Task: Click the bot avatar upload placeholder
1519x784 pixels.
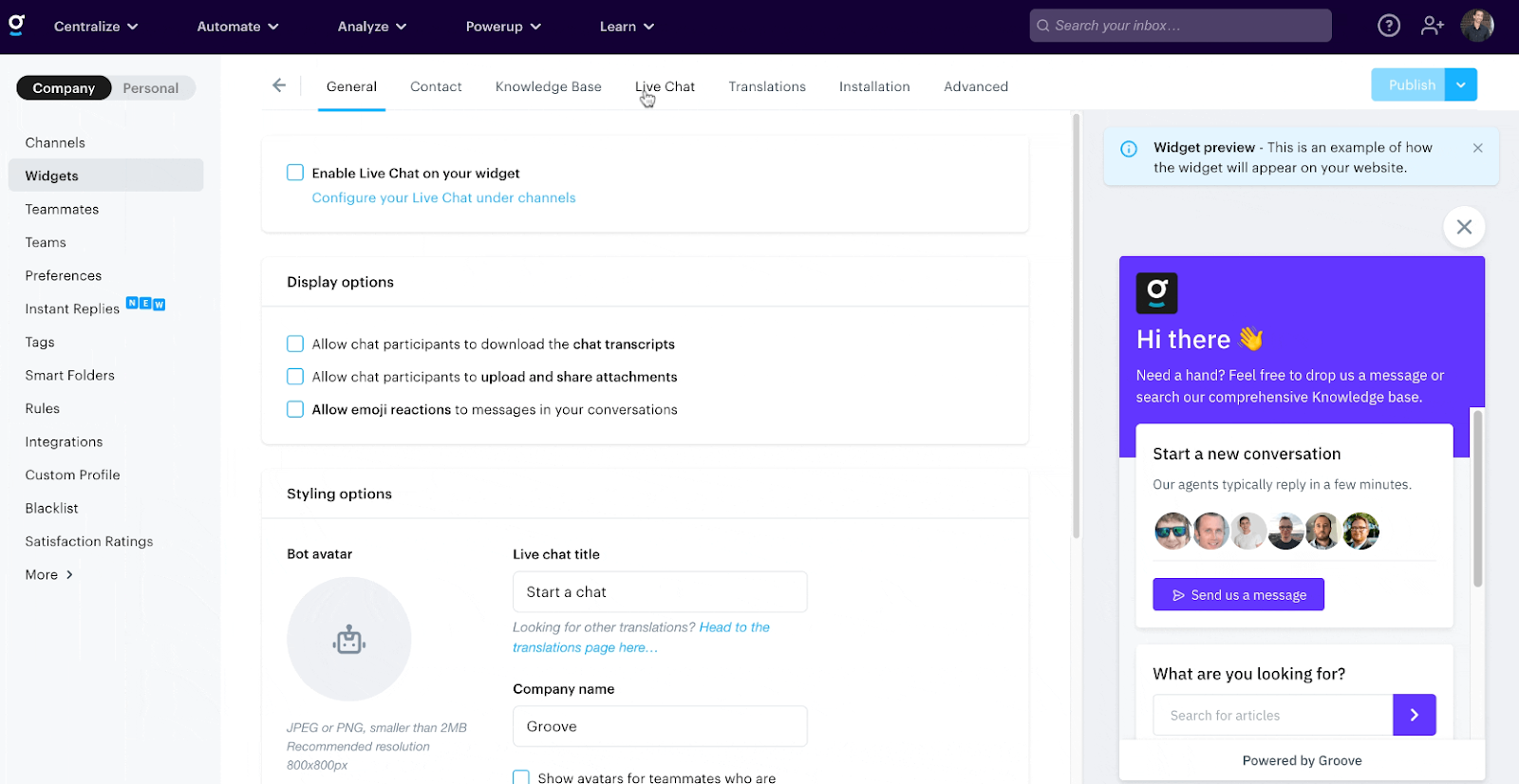Action: coord(348,639)
